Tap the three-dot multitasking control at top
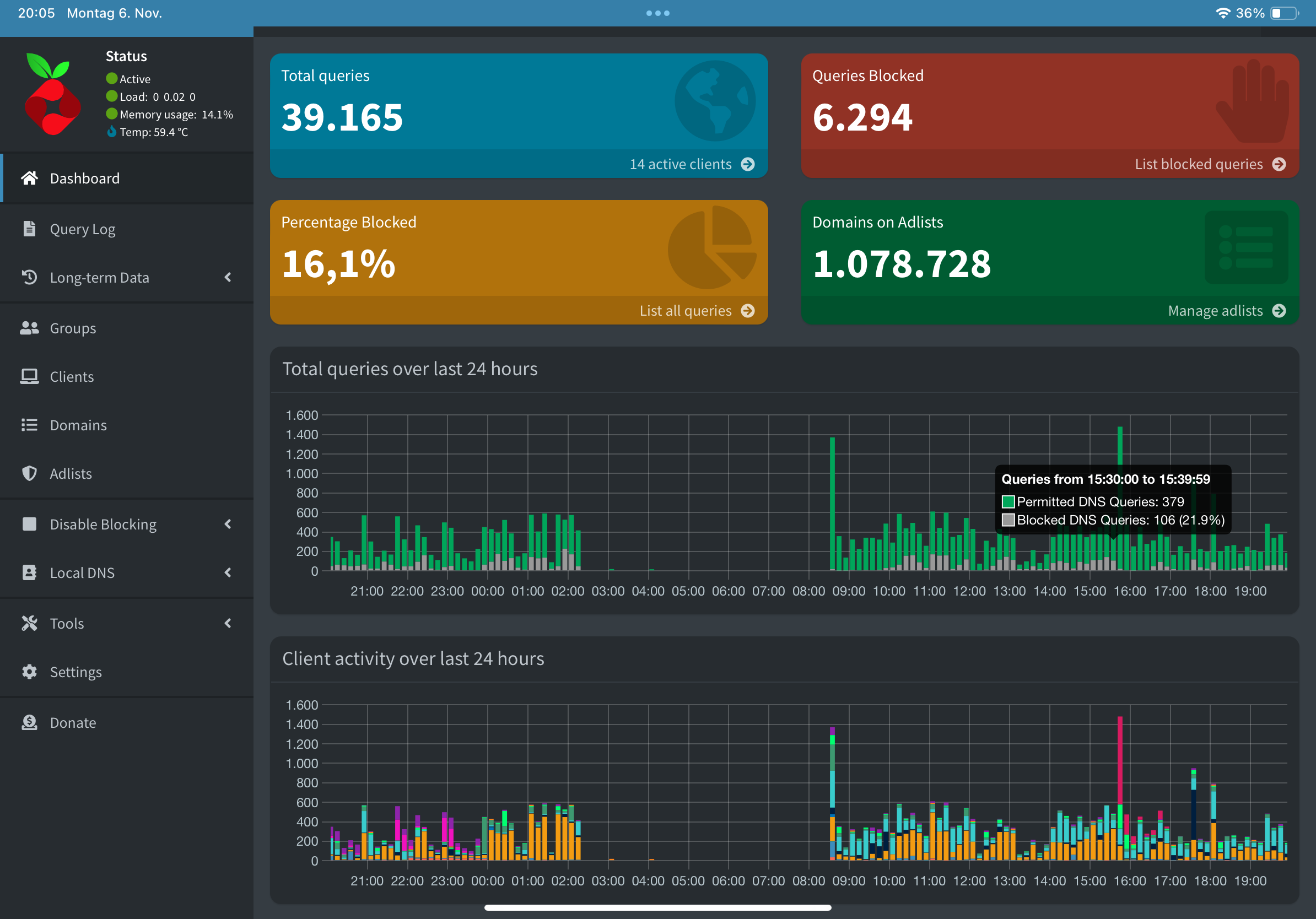Image resolution: width=1316 pixels, height=919 pixels. pyautogui.click(x=657, y=13)
